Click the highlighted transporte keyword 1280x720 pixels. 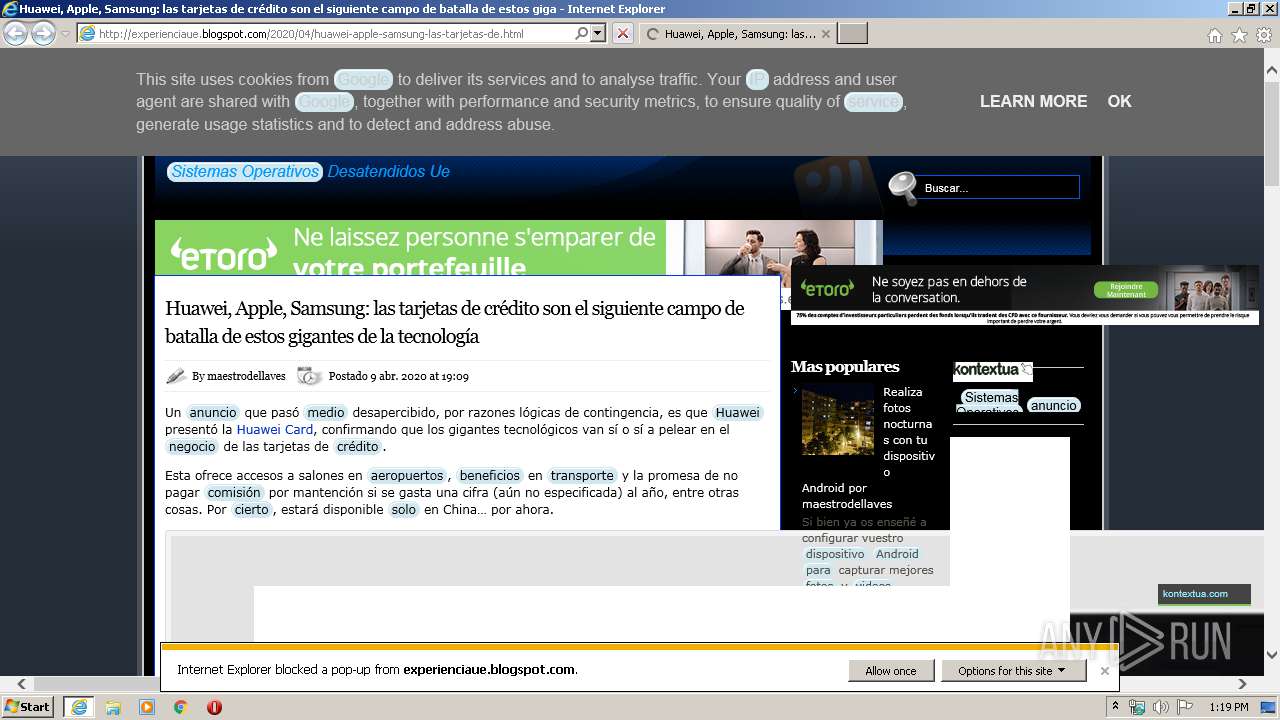click(582, 475)
